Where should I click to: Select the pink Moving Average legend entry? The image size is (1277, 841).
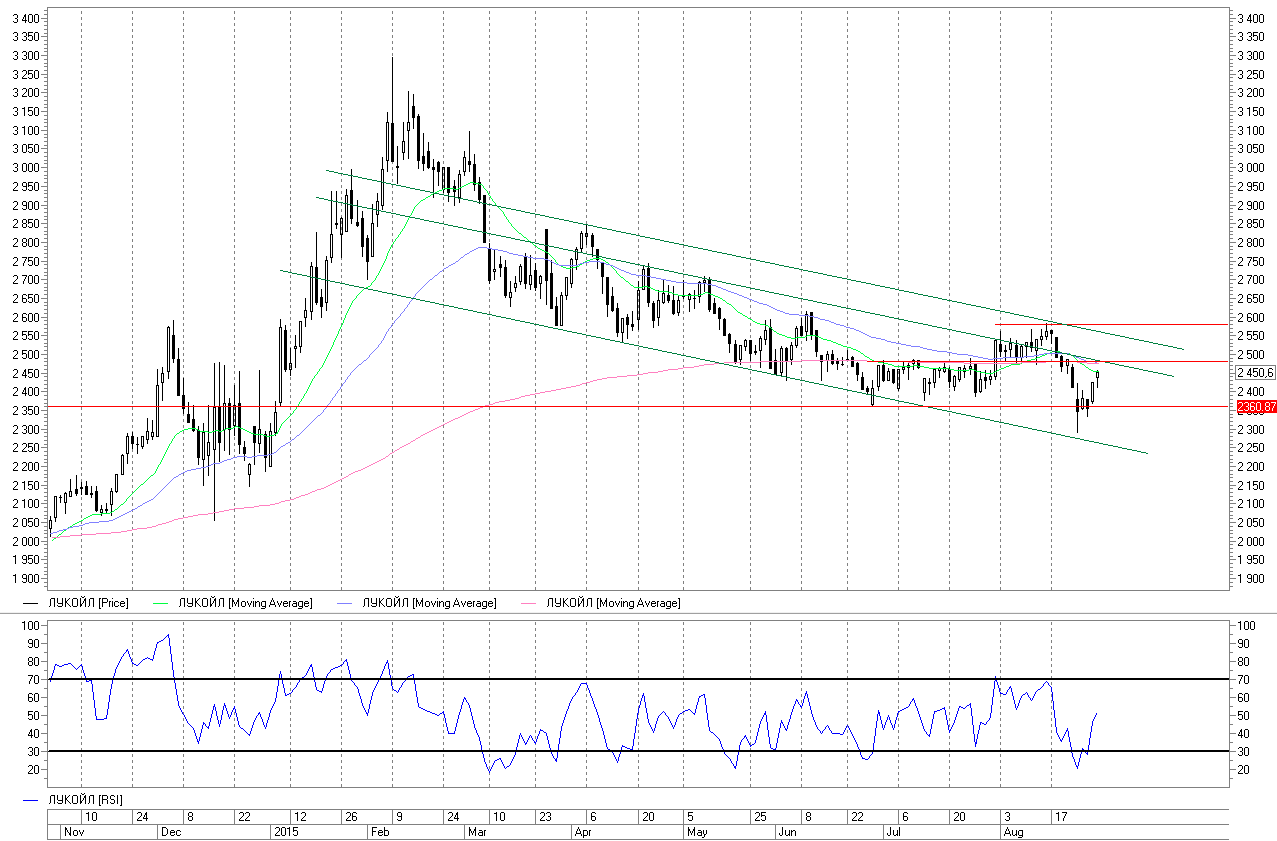click(x=612, y=603)
